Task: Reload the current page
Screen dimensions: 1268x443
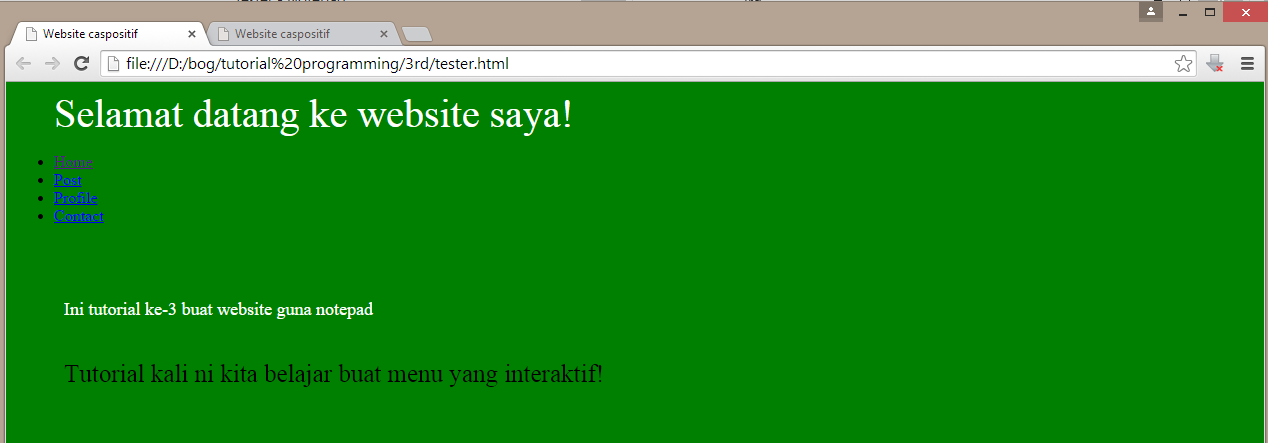Action: coord(82,64)
